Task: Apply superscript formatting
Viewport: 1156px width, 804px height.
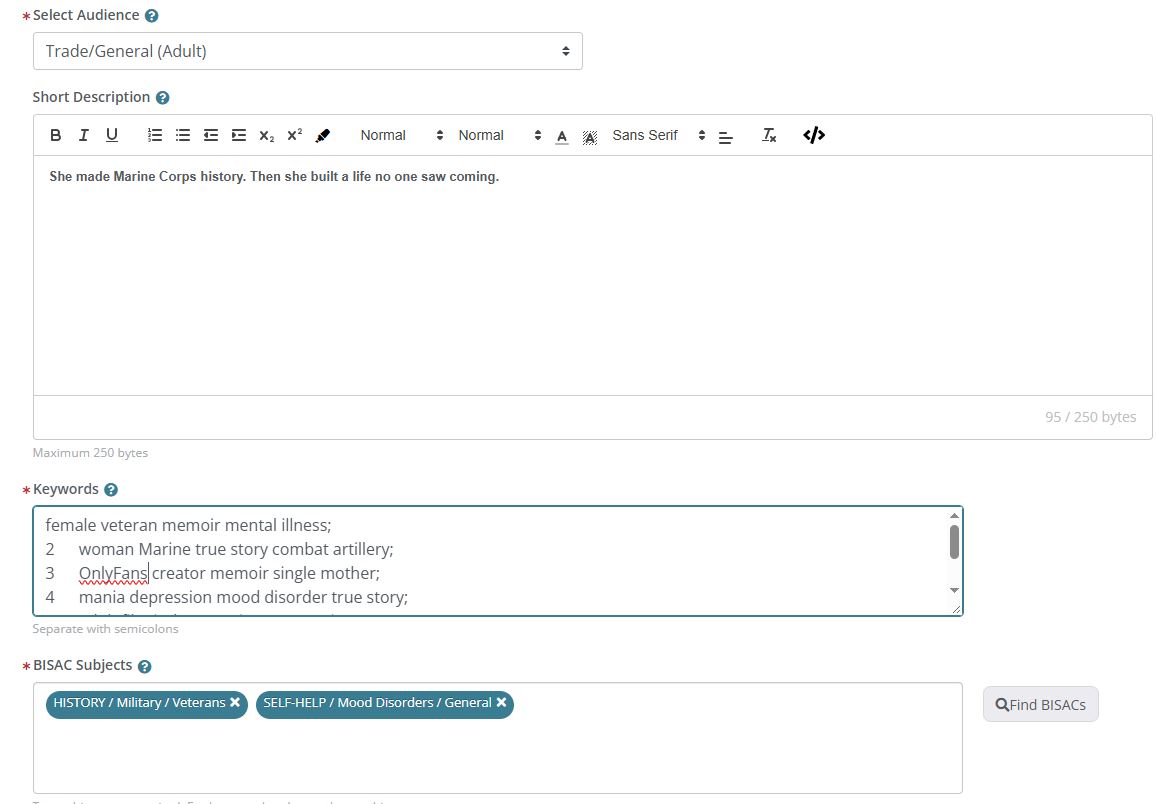Action: click(295, 135)
